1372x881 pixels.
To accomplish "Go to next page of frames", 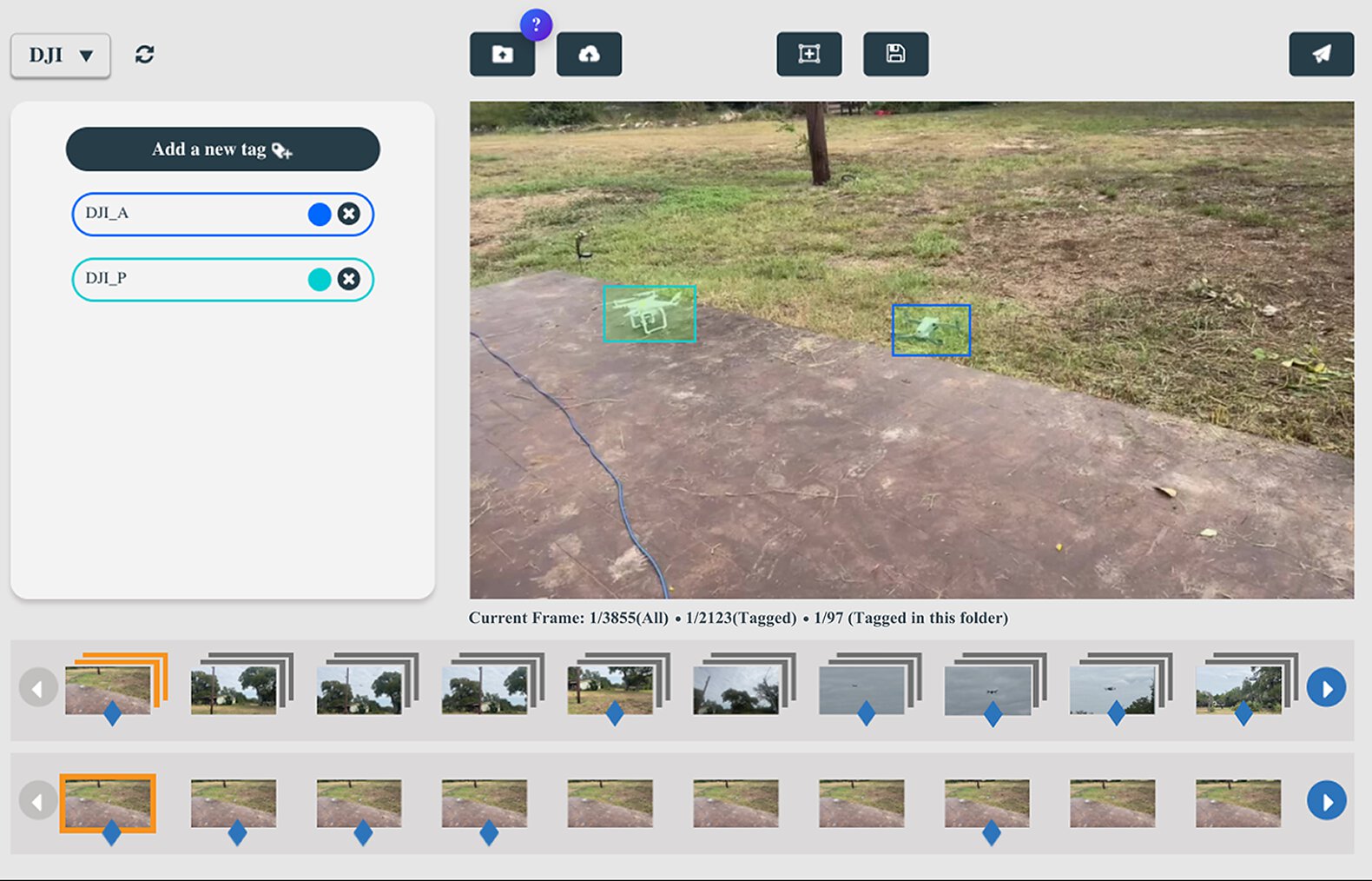I will coord(1326,800).
